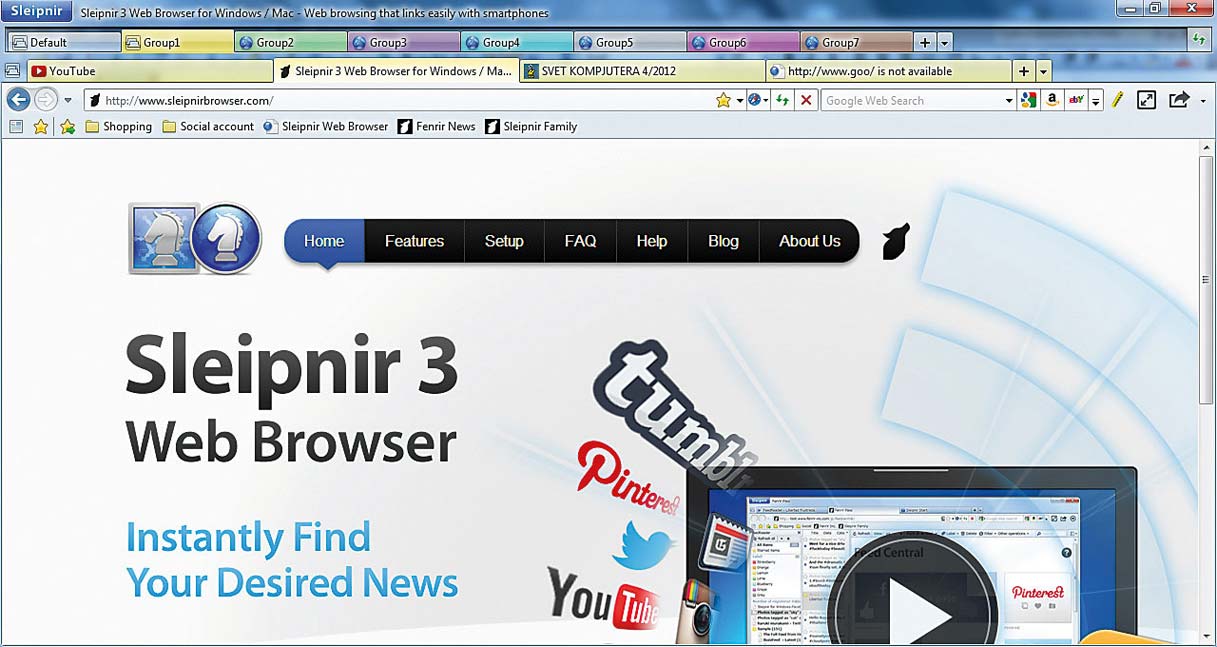Open navigation history dropdown beside Forward button
This screenshot has width=1217, height=647.
tap(68, 101)
